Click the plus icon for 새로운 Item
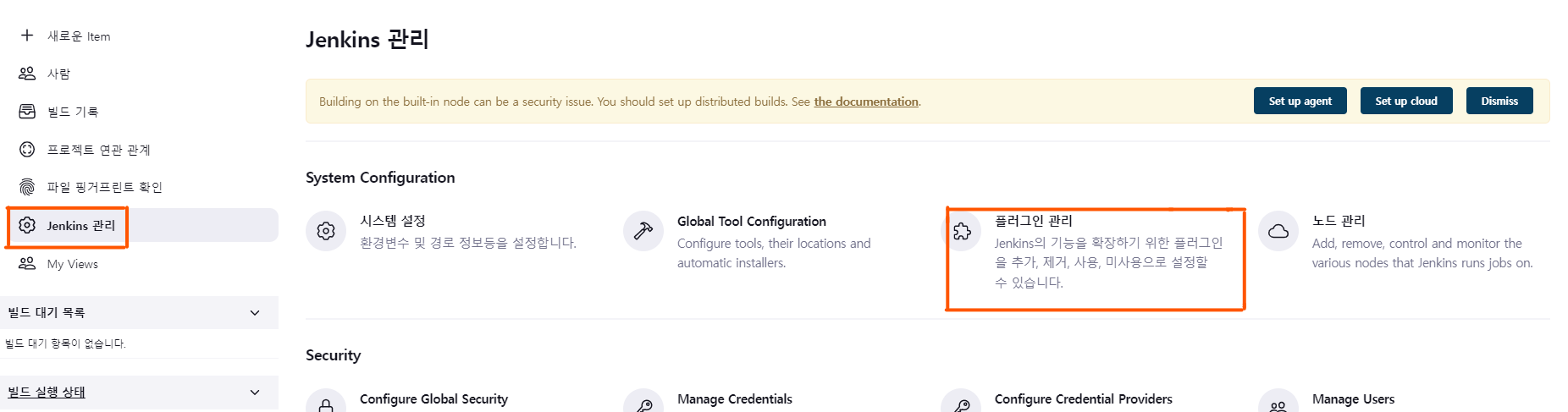1568x412 pixels. point(27,35)
